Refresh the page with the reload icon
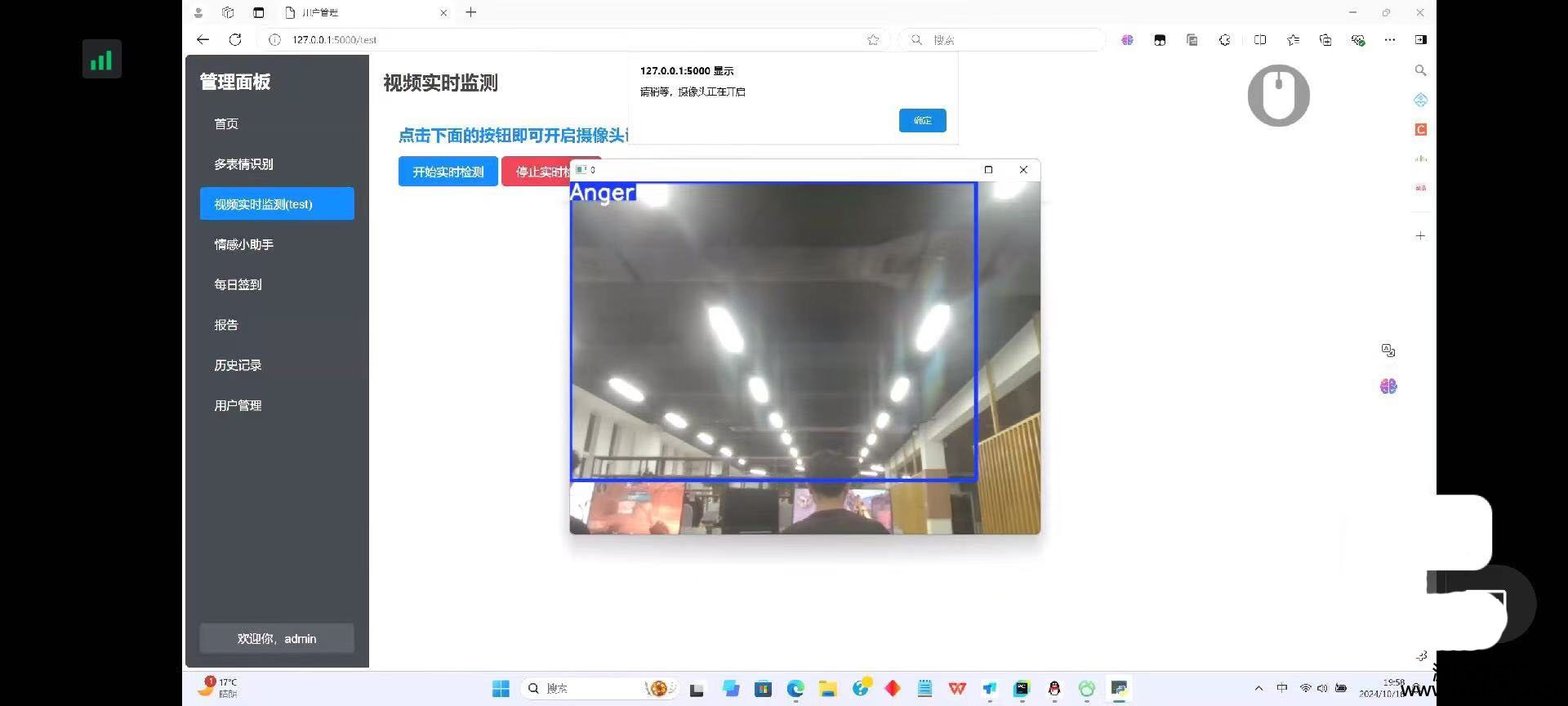The width and height of the screenshot is (1568, 706). (x=235, y=39)
